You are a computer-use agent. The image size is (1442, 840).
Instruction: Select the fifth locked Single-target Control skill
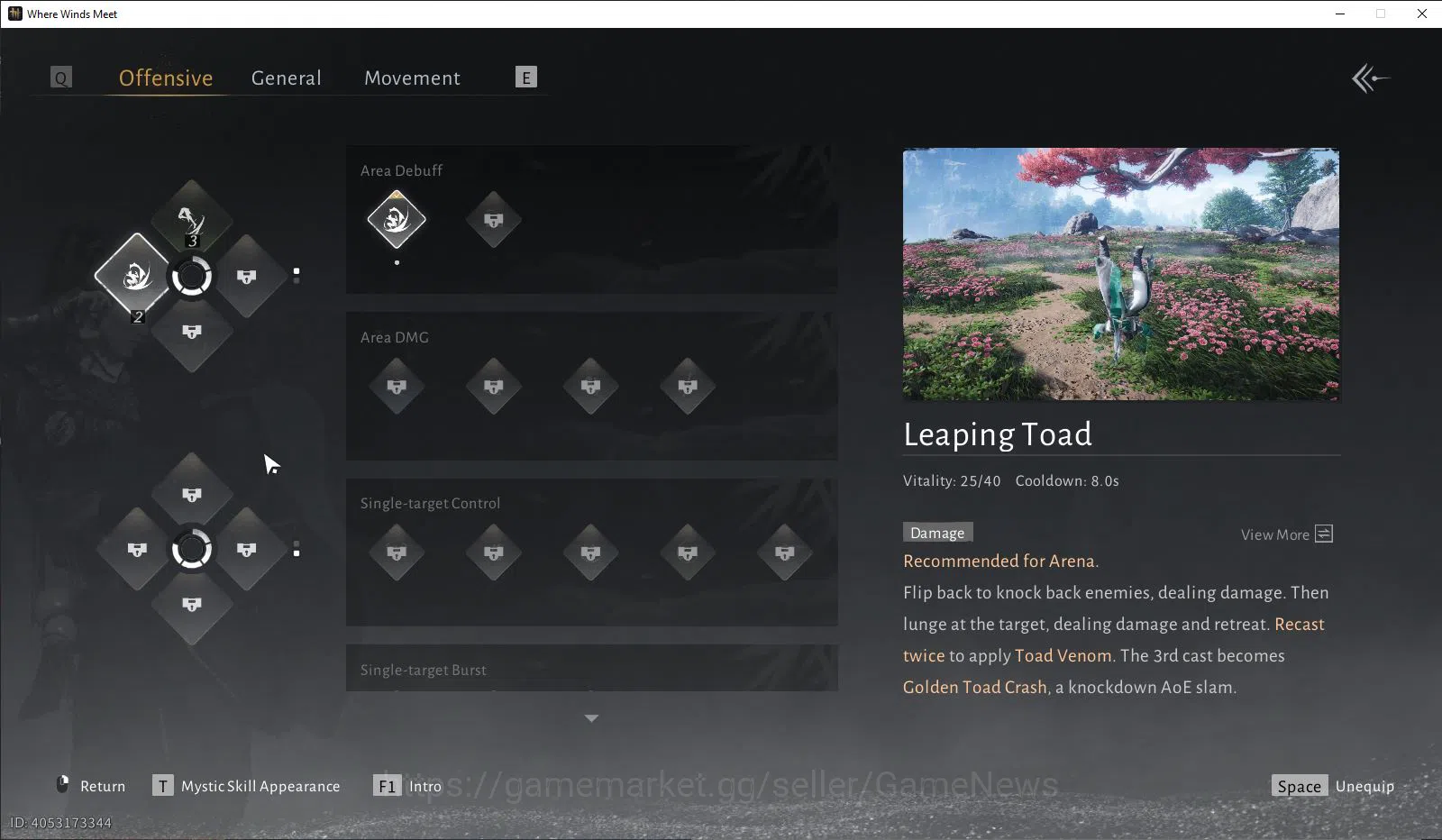click(x=785, y=552)
